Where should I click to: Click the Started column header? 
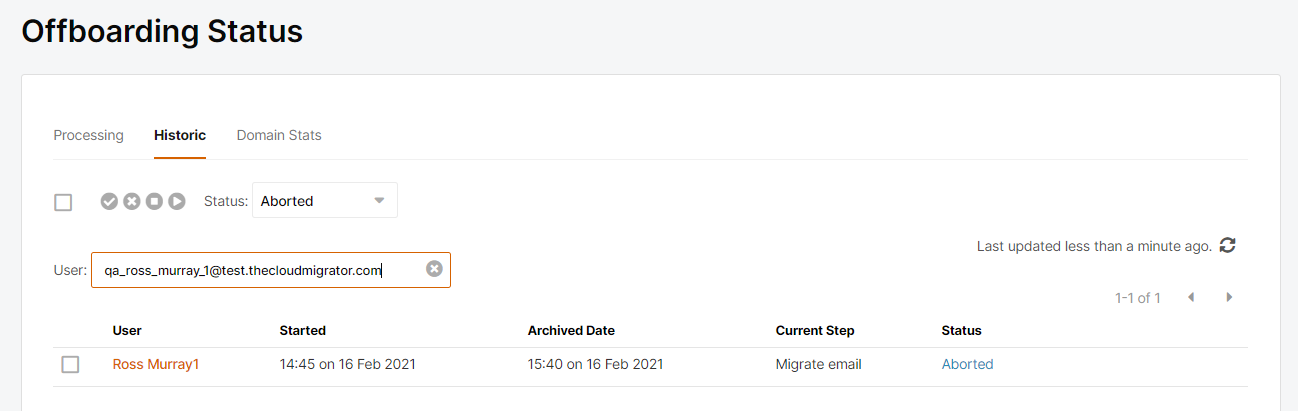pos(303,330)
